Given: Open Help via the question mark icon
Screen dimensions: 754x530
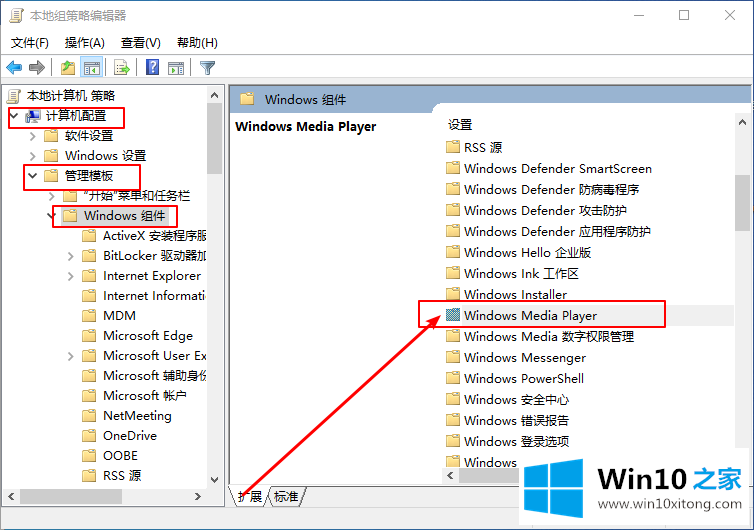Looking at the screenshot, I should (x=152, y=67).
